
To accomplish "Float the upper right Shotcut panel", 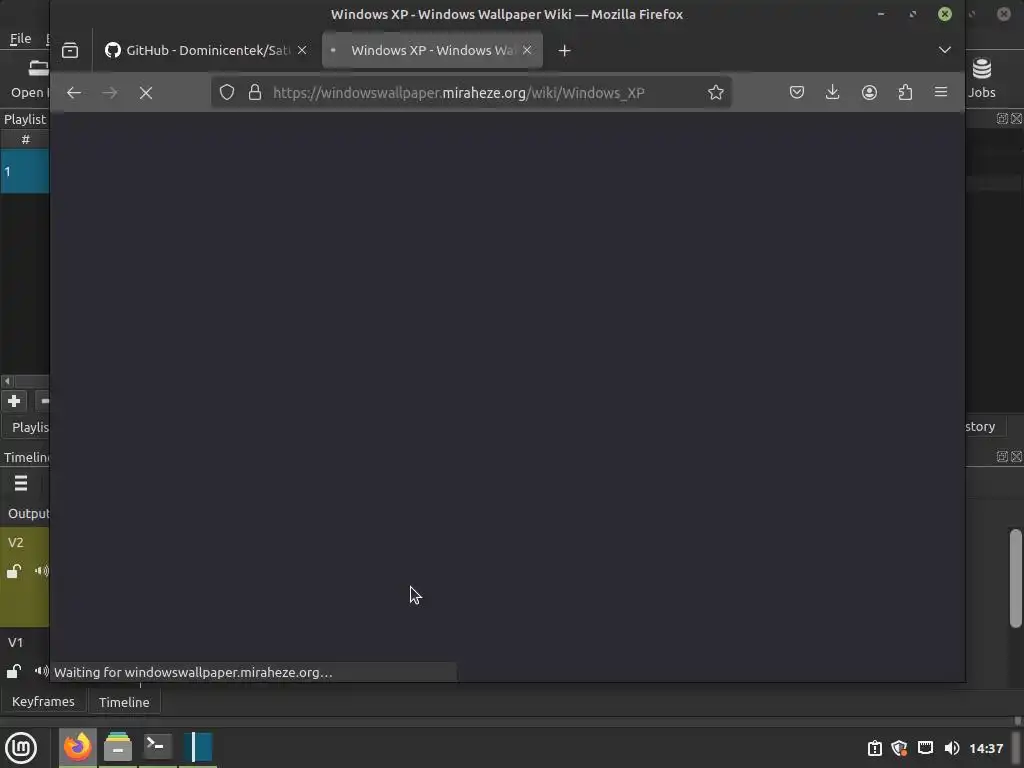I will 1002,118.
